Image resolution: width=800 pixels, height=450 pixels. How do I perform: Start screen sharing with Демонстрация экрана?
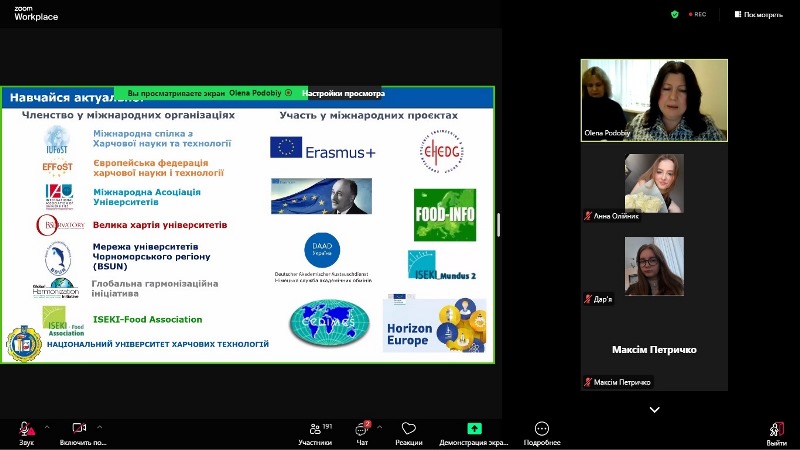pos(474,433)
